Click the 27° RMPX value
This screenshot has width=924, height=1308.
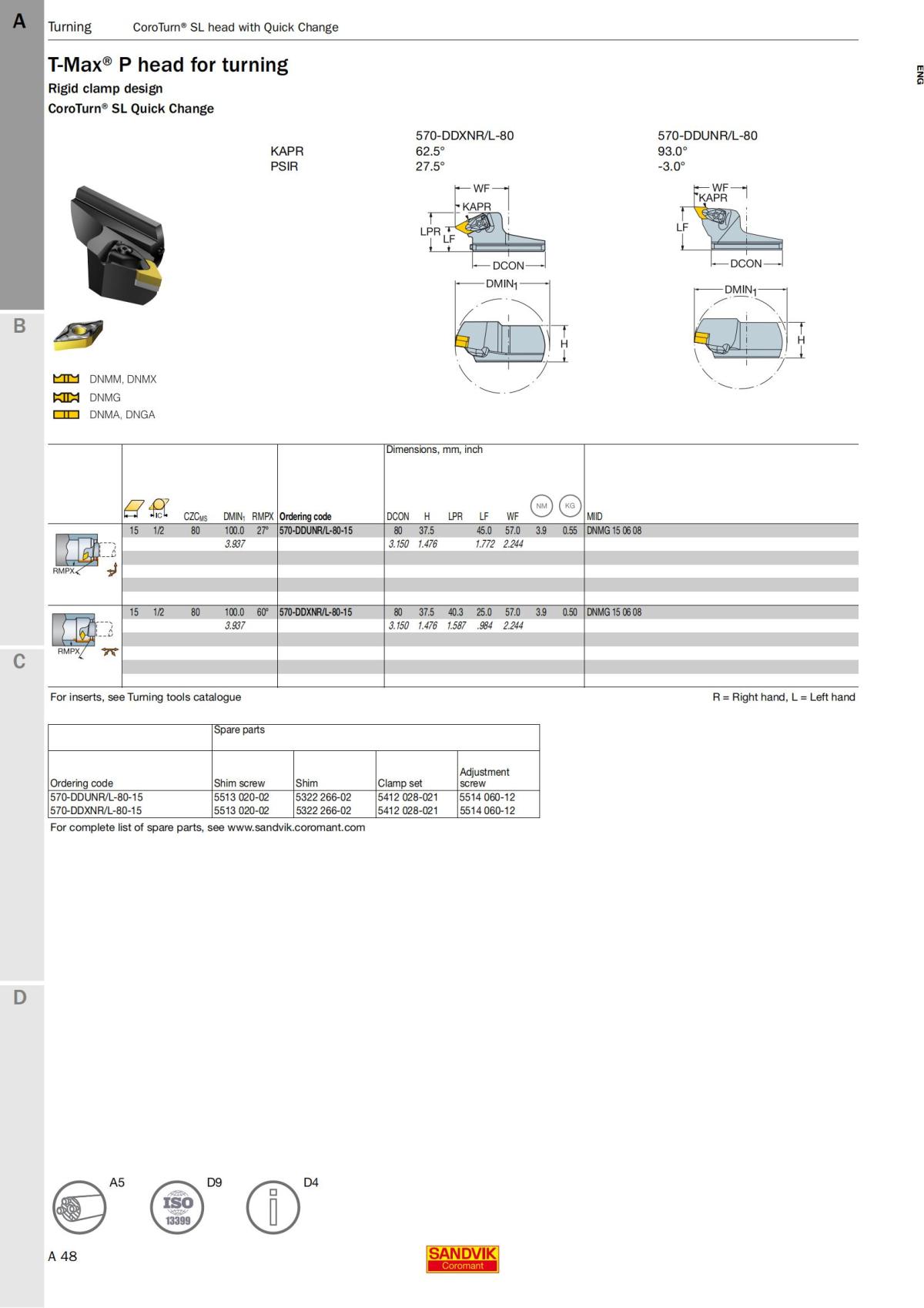tap(263, 531)
